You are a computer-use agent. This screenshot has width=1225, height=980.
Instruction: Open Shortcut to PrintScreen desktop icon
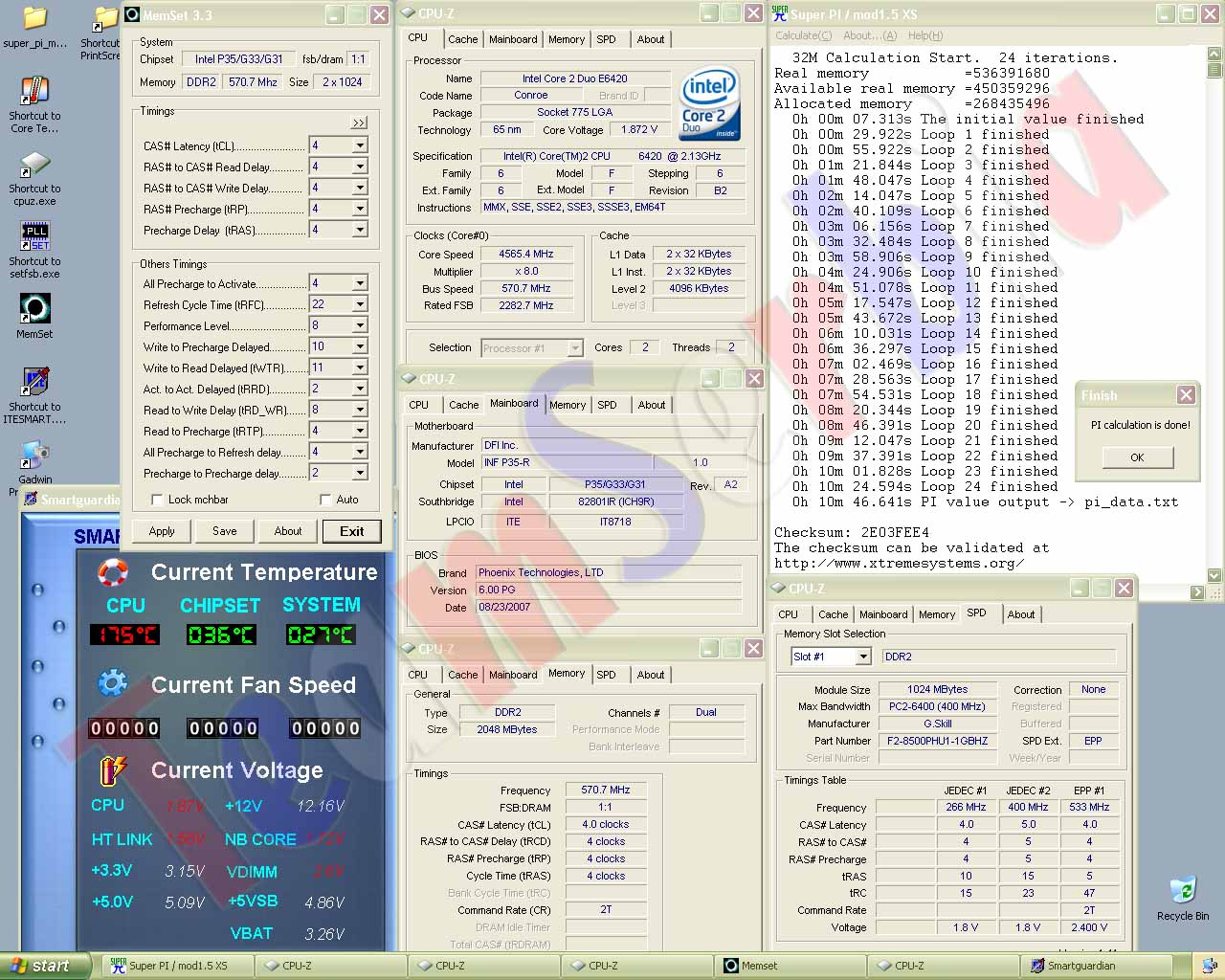pos(100,33)
